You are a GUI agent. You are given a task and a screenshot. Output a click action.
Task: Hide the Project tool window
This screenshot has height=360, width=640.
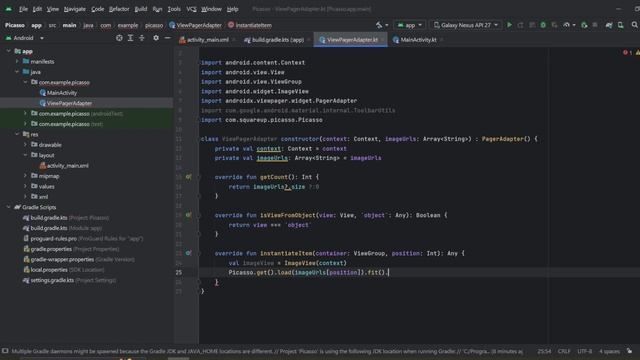point(167,38)
